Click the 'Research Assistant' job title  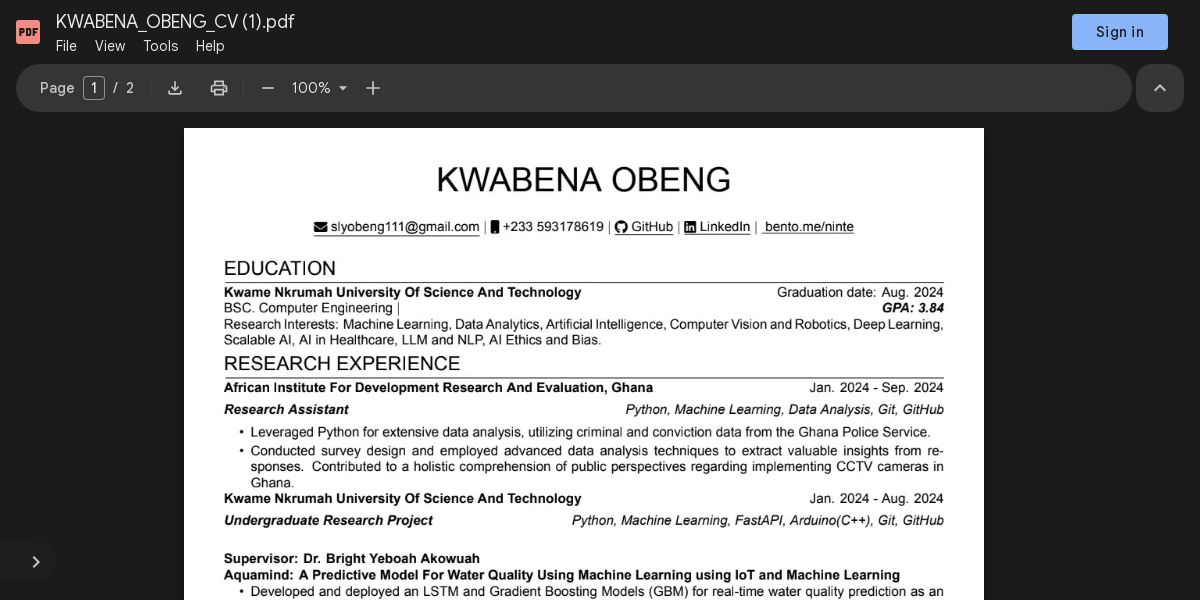click(x=286, y=409)
